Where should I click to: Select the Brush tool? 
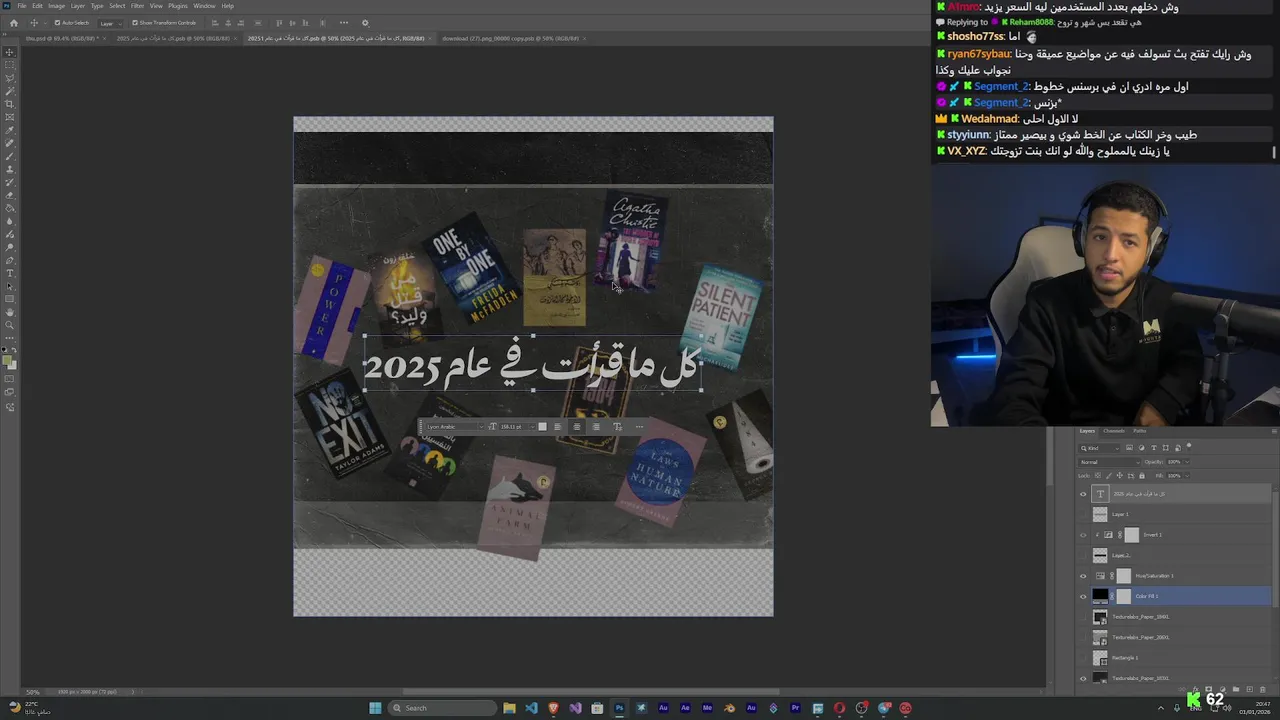(9, 156)
